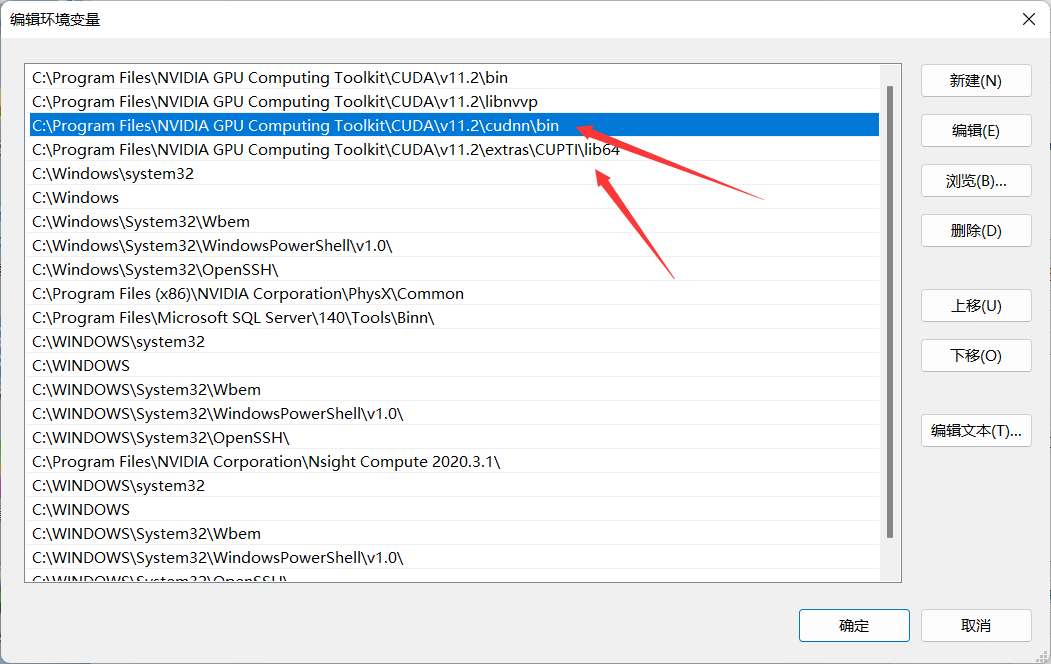Move the entry down with 下移(O)
This screenshot has height=664, width=1051.
976,355
